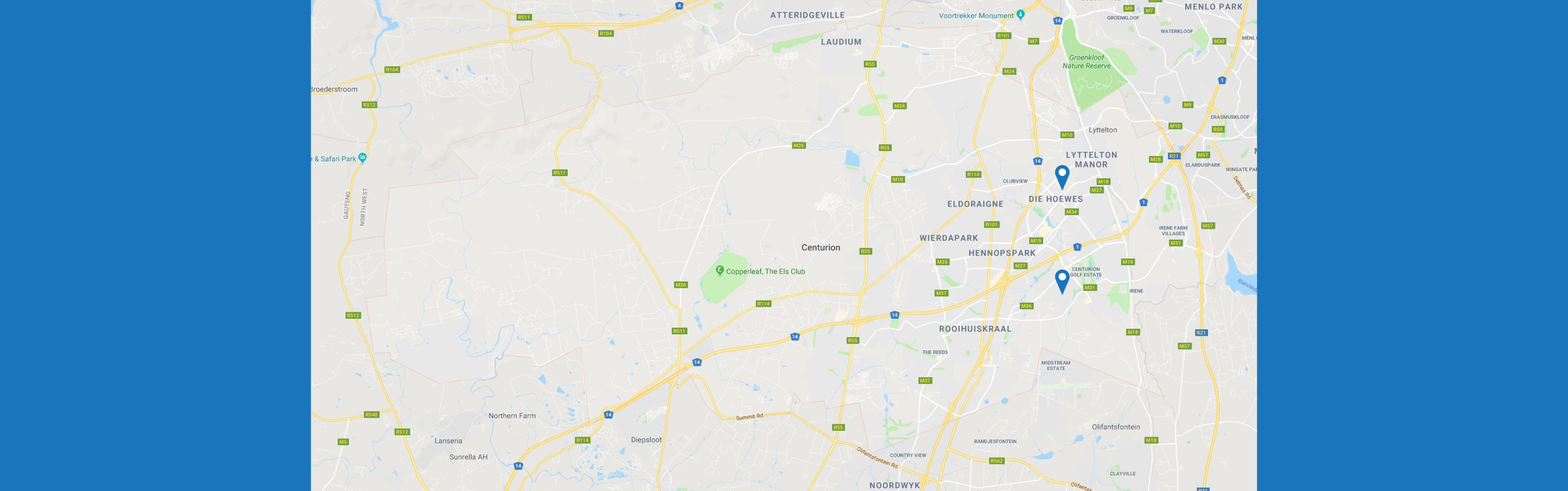This screenshot has height=491, width=1568.
Task: Click the Atteridgeville area label
Action: [x=807, y=15]
